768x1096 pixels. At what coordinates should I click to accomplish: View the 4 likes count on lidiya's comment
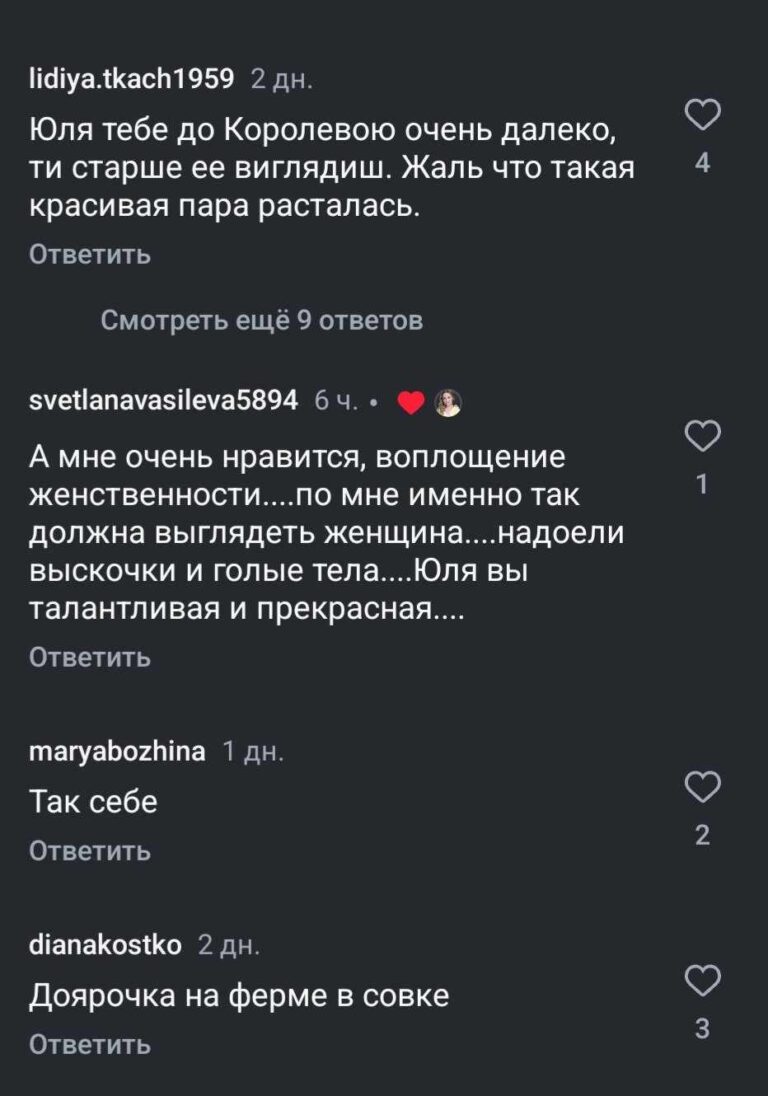tap(702, 163)
